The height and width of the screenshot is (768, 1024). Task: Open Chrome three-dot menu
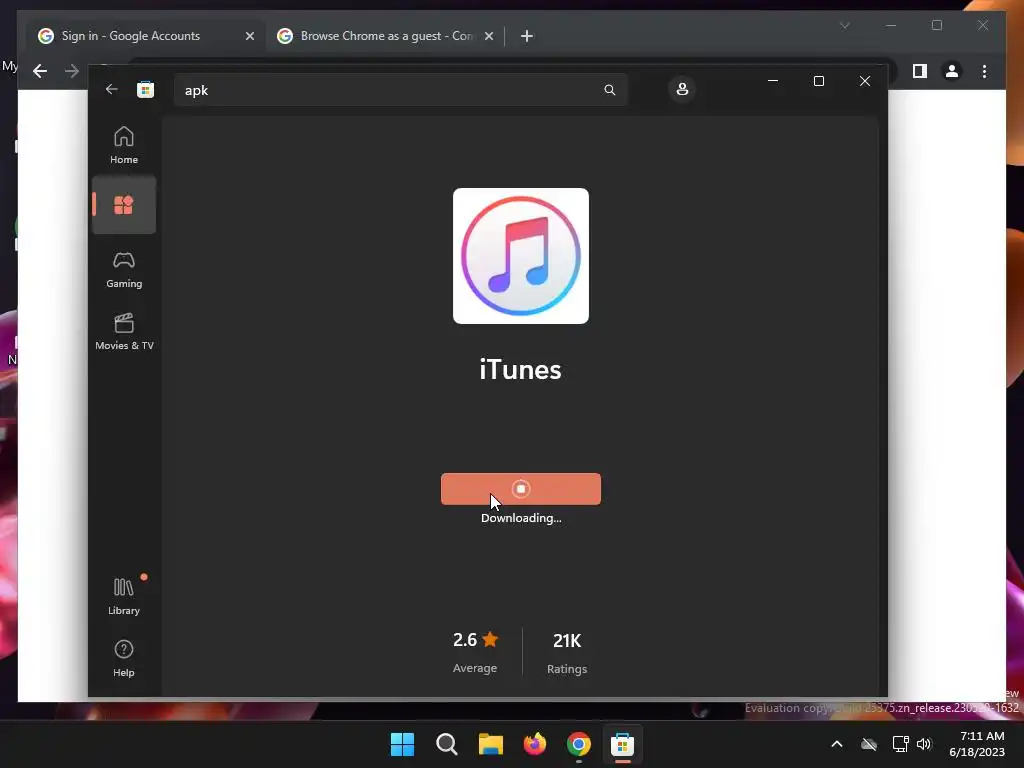coord(984,71)
